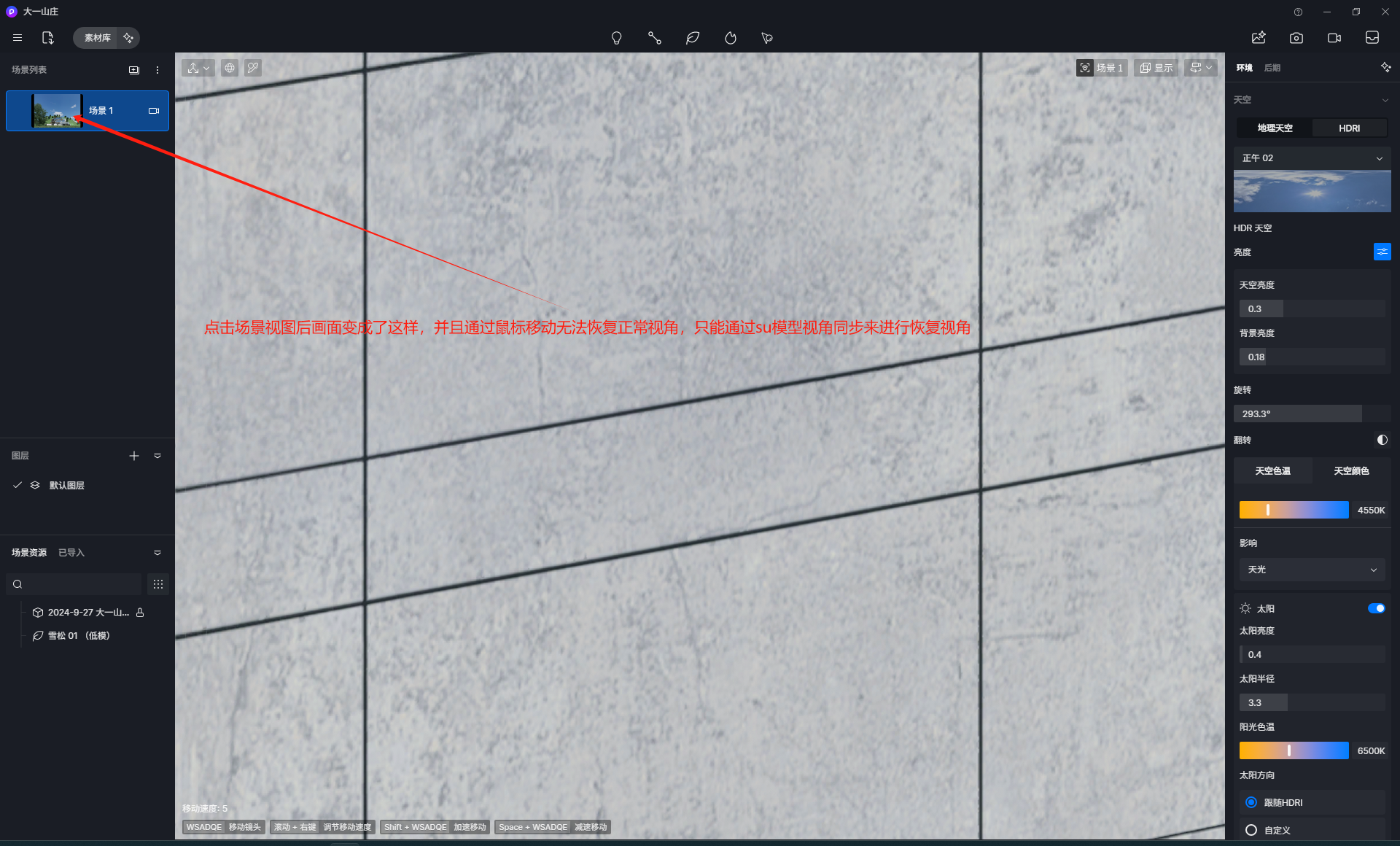The width and height of the screenshot is (1400, 846).
Task: Select the leaf vegetation tool
Action: (693, 38)
